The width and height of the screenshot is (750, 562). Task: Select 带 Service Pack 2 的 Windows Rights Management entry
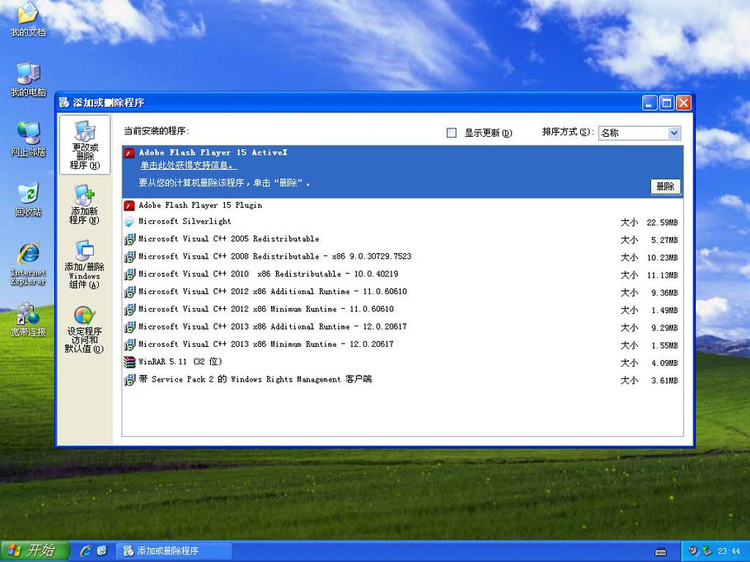pyautogui.click(x=402, y=380)
